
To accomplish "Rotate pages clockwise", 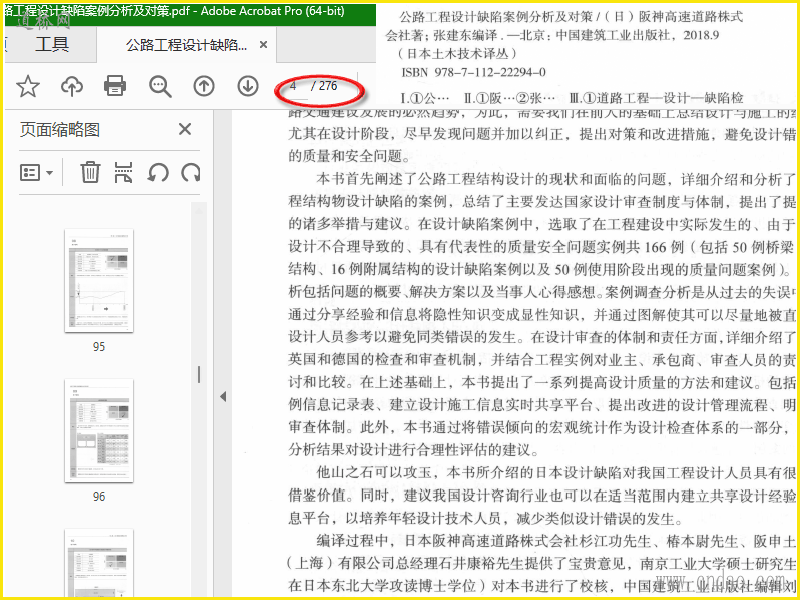I will coord(191,172).
